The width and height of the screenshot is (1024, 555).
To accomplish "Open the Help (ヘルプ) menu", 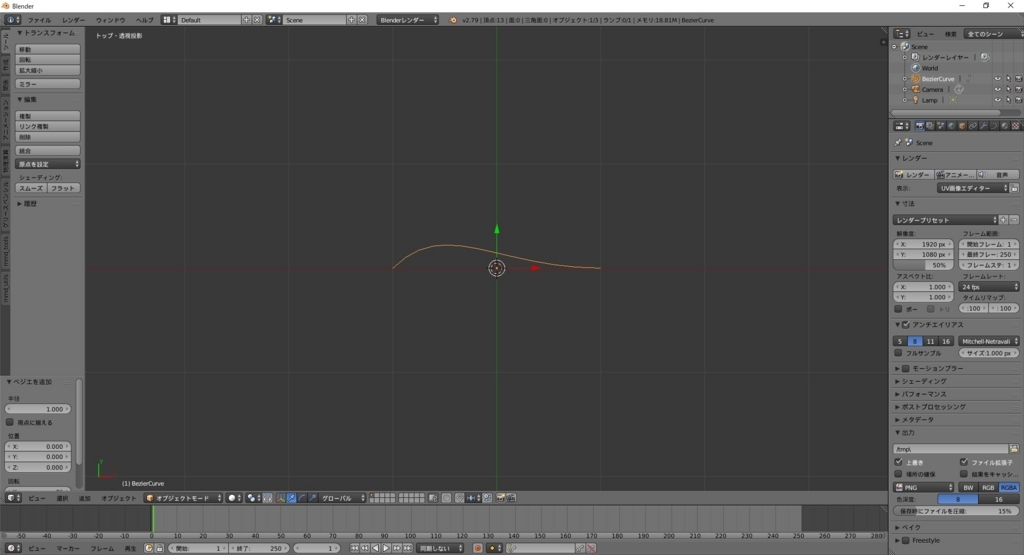I will pyautogui.click(x=144, y=20).
